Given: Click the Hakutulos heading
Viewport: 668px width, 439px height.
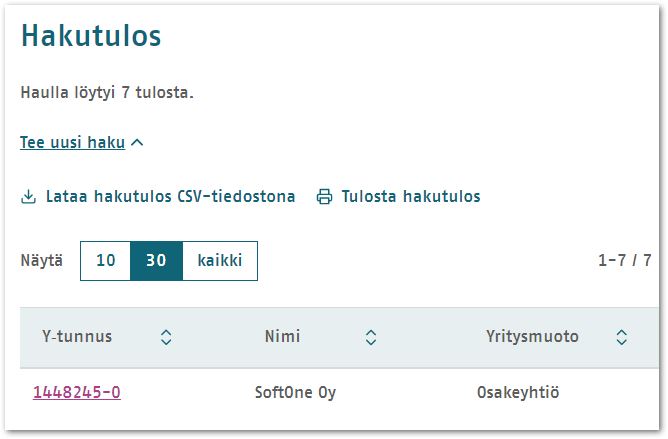Looking at the screenshot, I should [x=91, y=35].
